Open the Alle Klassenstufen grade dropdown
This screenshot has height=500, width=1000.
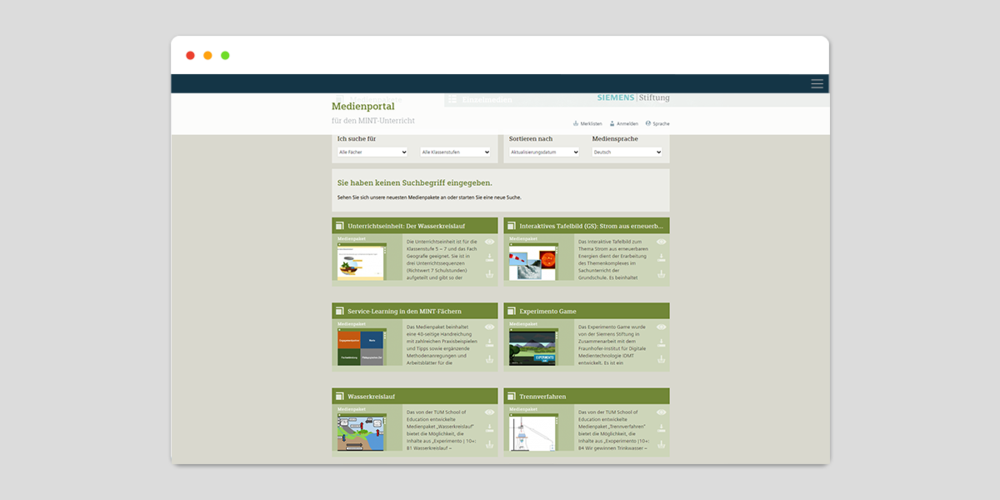pyautogui.click(x=455, y=152)
